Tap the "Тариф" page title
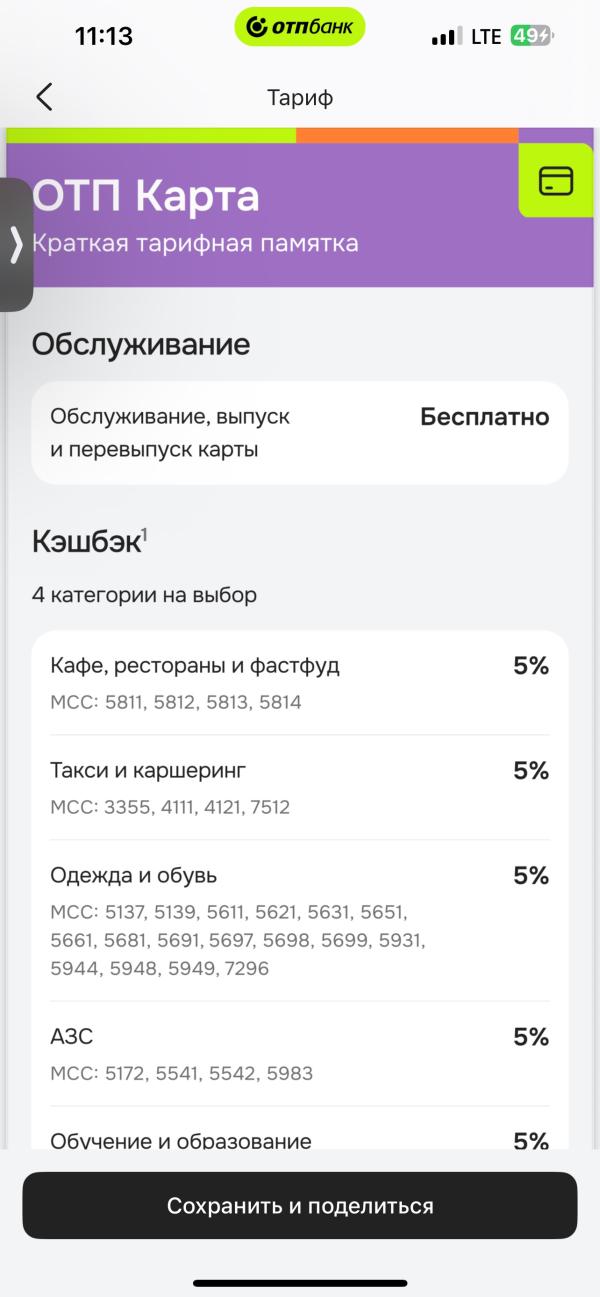600x1297 pixels. [x=300, y=97]
